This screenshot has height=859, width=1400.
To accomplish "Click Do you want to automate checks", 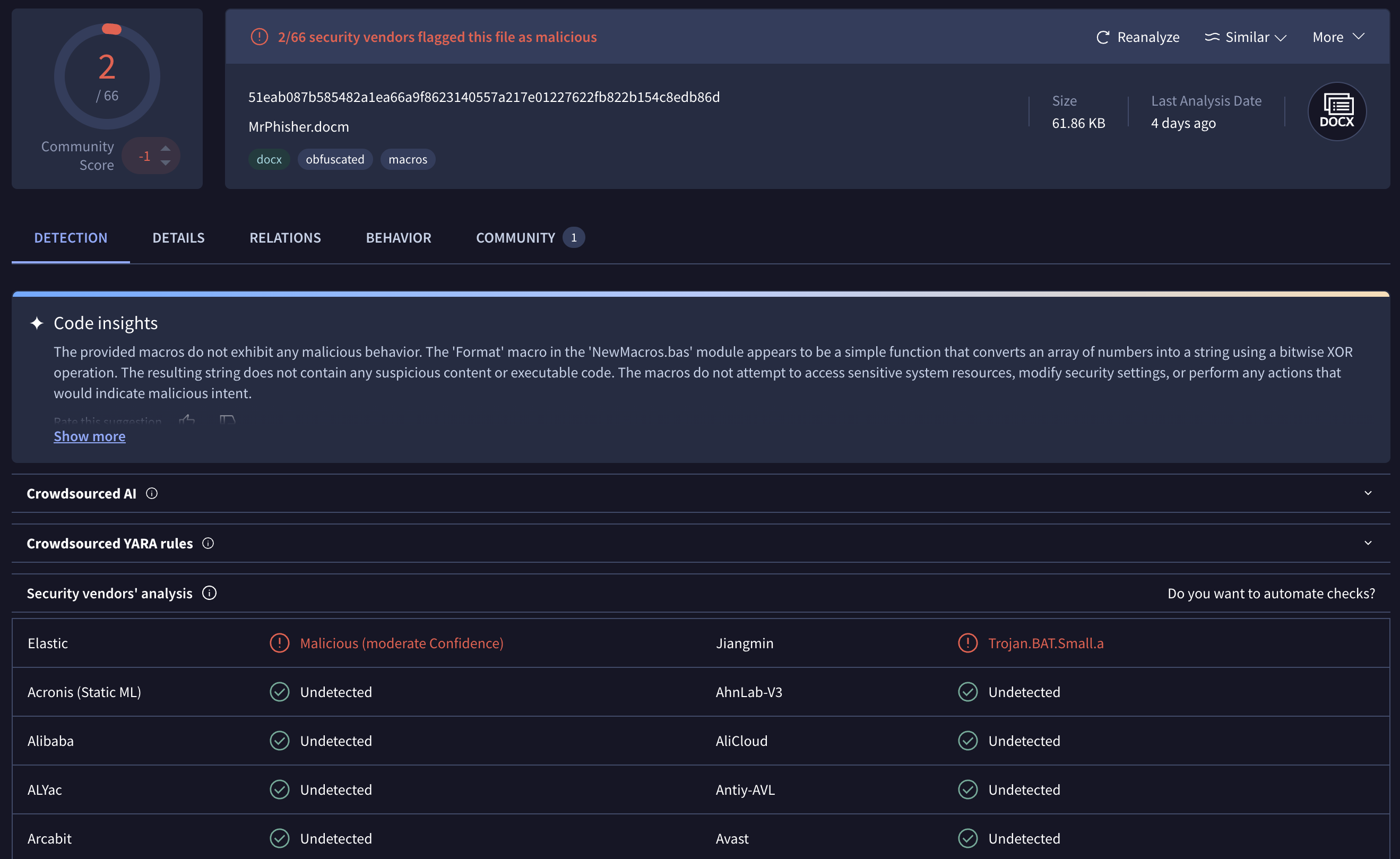I will 1271,593.
